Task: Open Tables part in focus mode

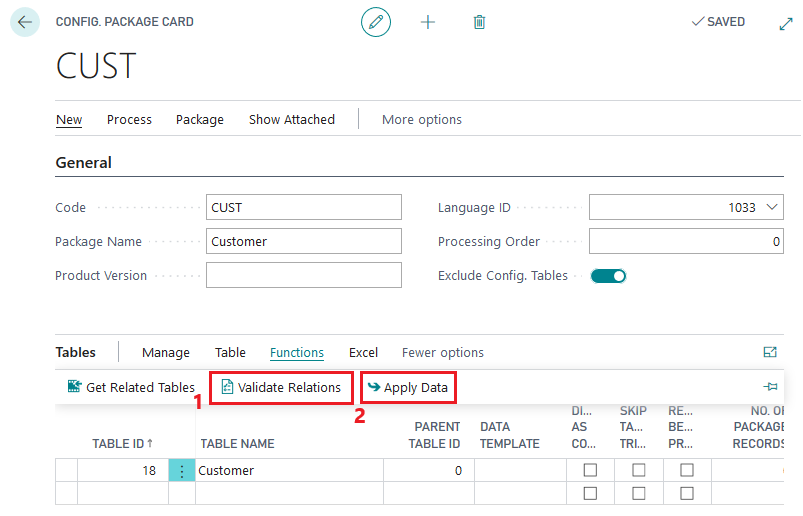Action: coord(770,352)
